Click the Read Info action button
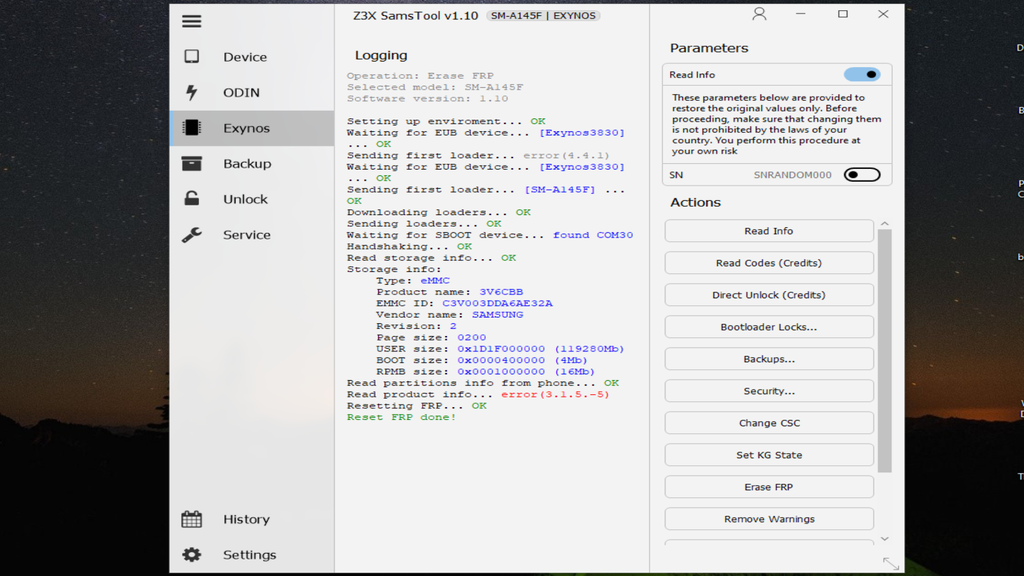The height and width of the screenshot is (576, 1024). [x=769, y=231]
